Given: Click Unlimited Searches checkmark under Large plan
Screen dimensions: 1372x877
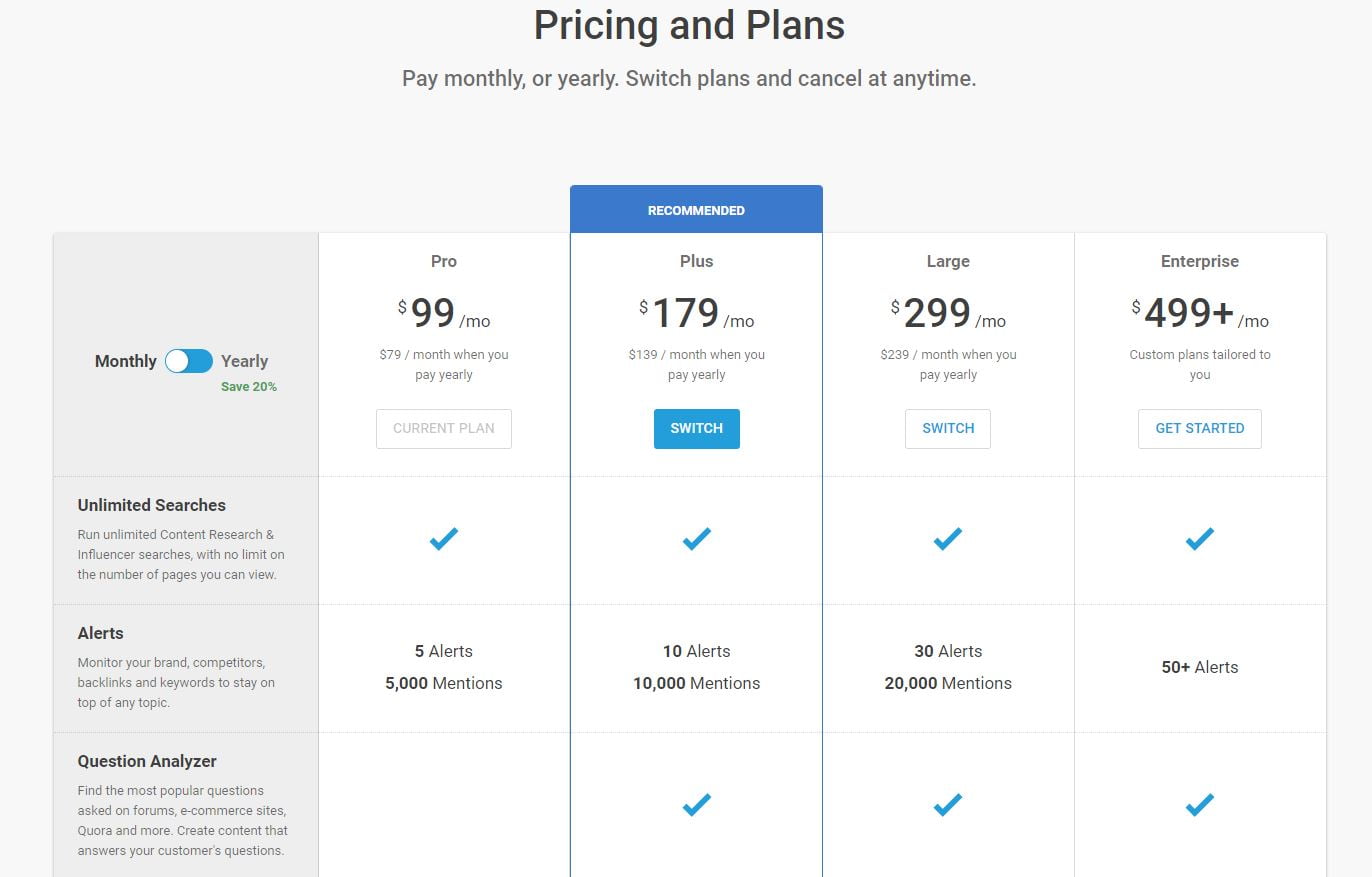Looking at the screenshot, I should pos(948,539).
